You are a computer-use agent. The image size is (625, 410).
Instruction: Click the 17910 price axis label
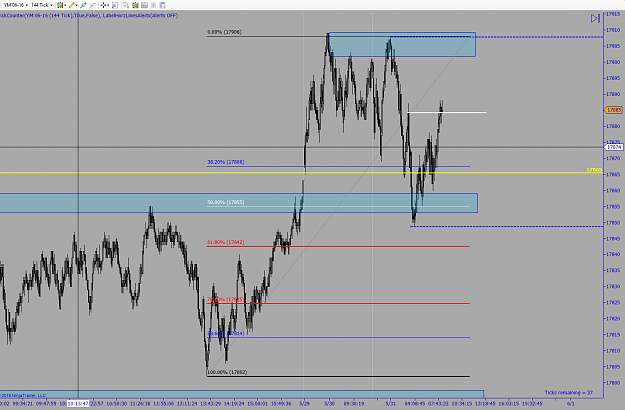[x=613, y=30]
